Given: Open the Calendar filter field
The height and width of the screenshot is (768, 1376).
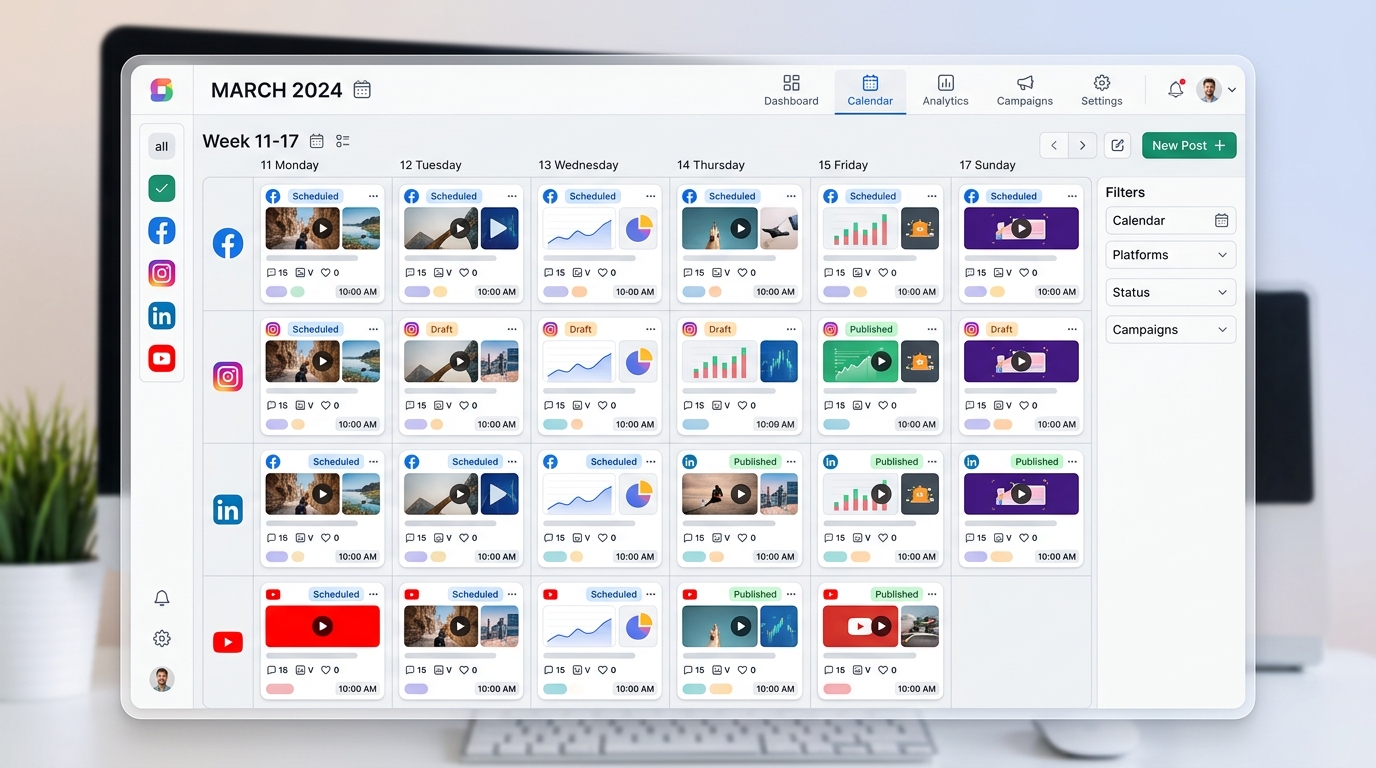Looking at the screenshot, I should pos(1171,220).
